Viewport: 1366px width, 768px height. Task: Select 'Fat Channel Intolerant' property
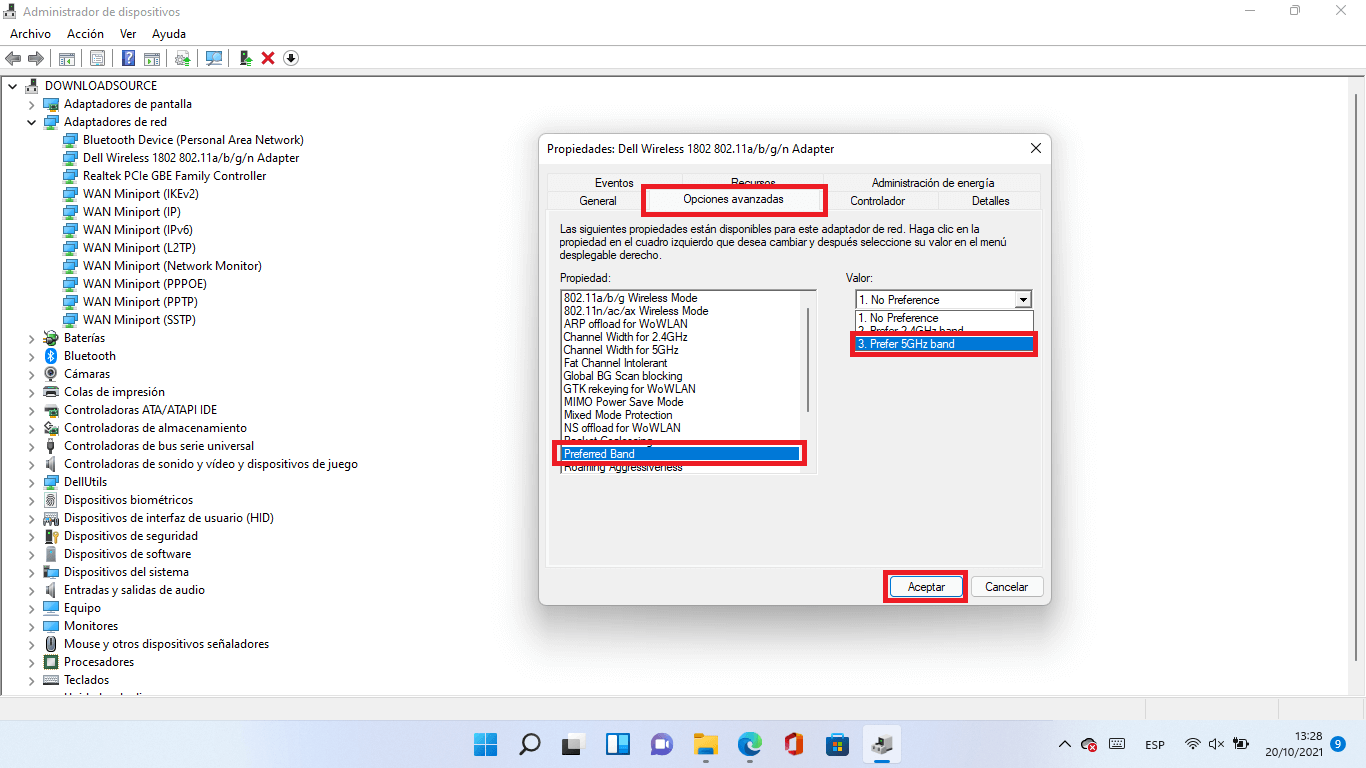coord(615,363)
